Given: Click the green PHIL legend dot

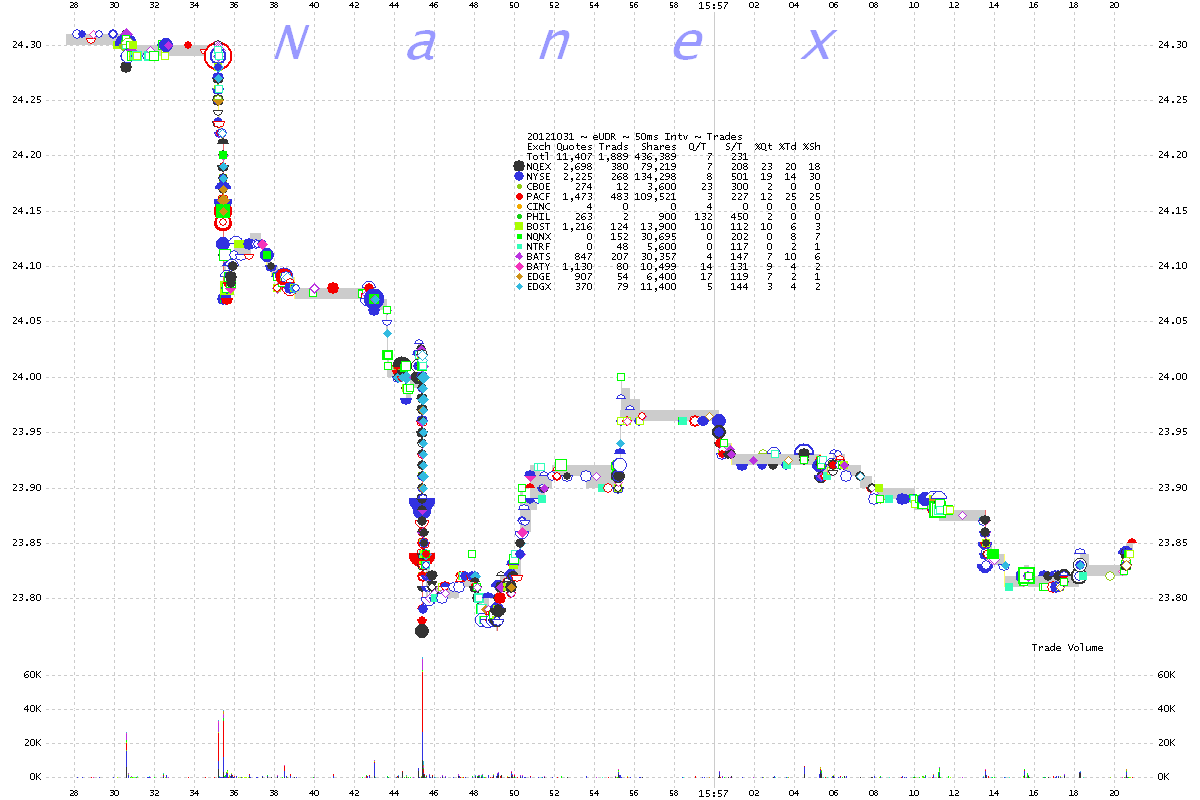Looking at the screenshot, I should pyautogui.click(x=518, y=216).
